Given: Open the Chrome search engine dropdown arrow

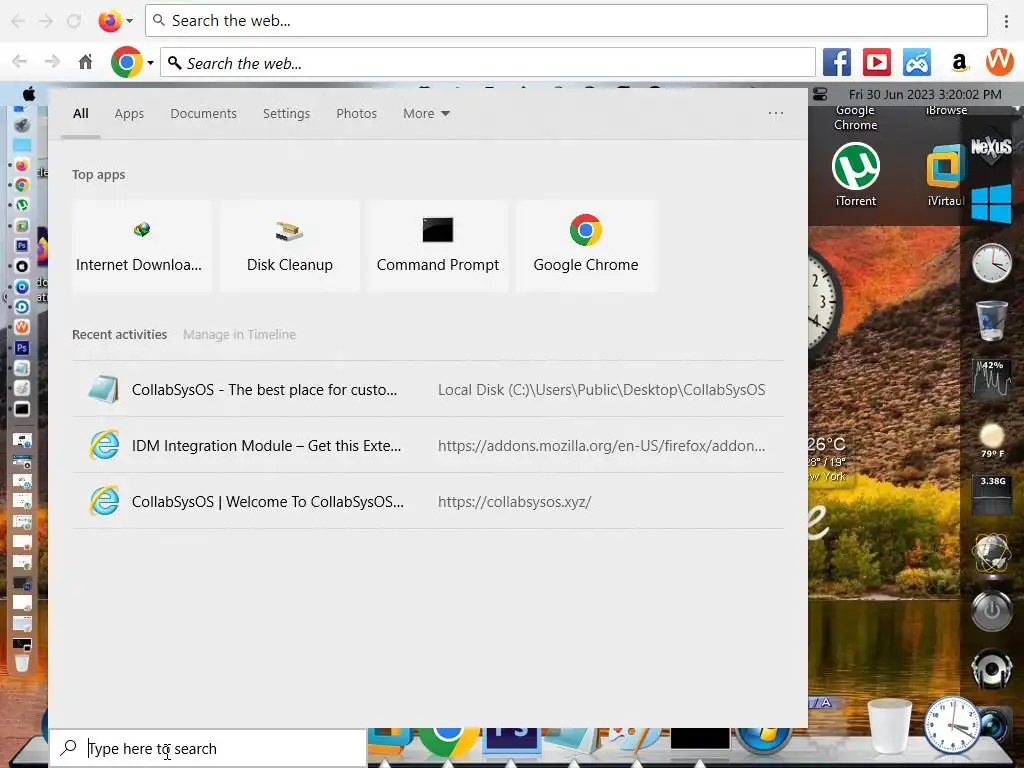Looking at the screenshot, I should pos(150,63).
